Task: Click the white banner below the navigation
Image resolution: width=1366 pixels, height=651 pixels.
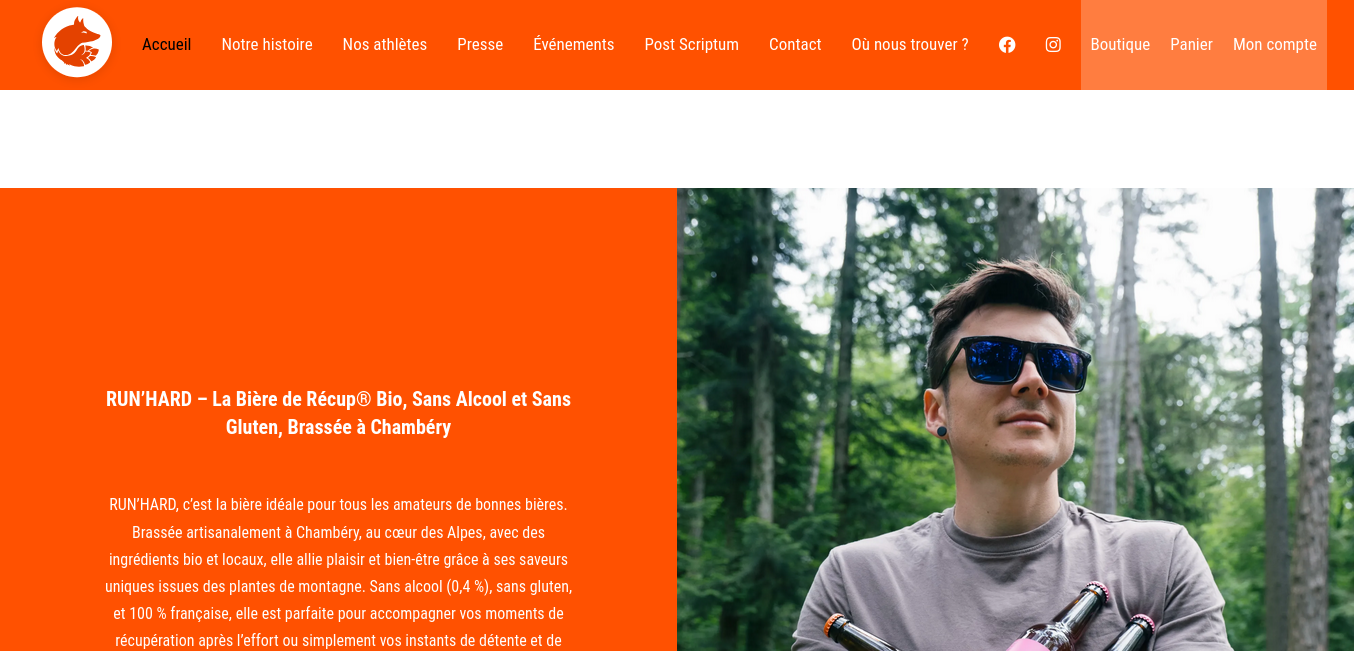Action: (677, 139)
